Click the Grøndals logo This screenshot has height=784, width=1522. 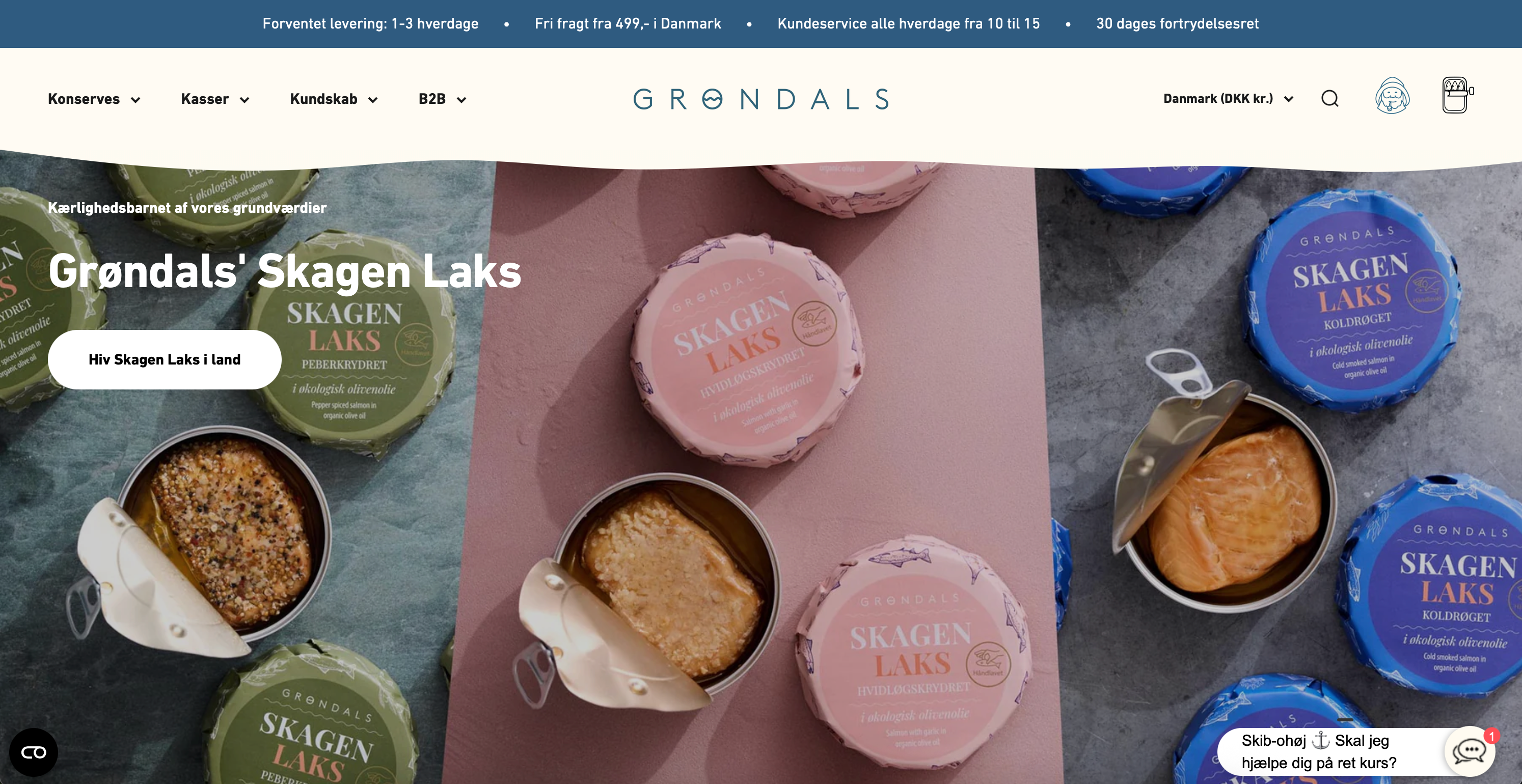(761, 99)
